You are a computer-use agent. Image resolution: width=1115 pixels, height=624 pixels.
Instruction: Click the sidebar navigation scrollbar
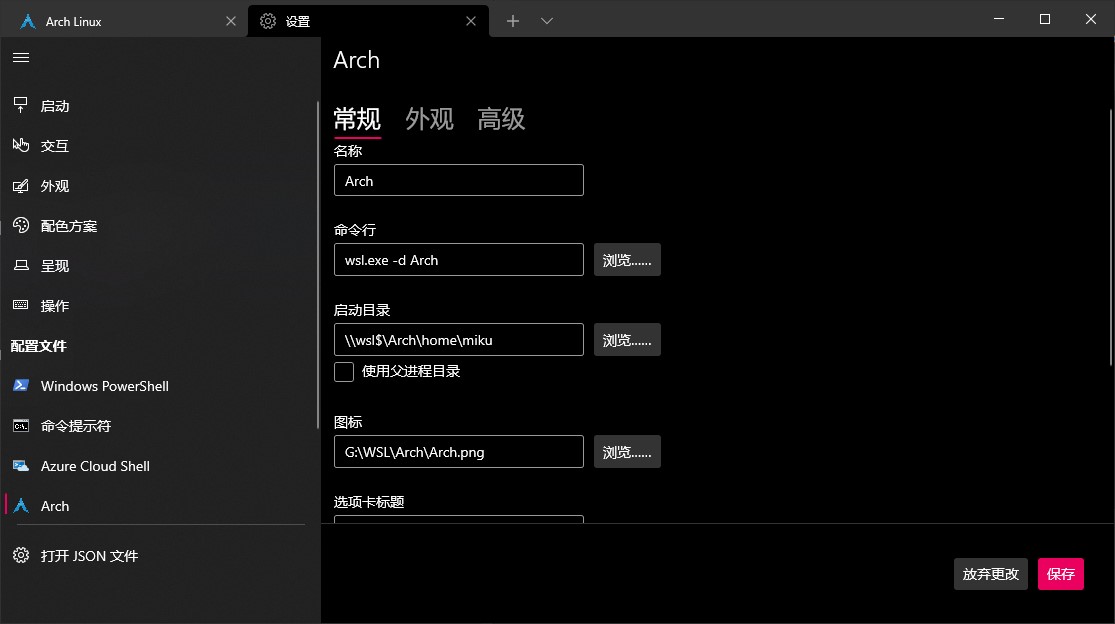pos(318,265)
